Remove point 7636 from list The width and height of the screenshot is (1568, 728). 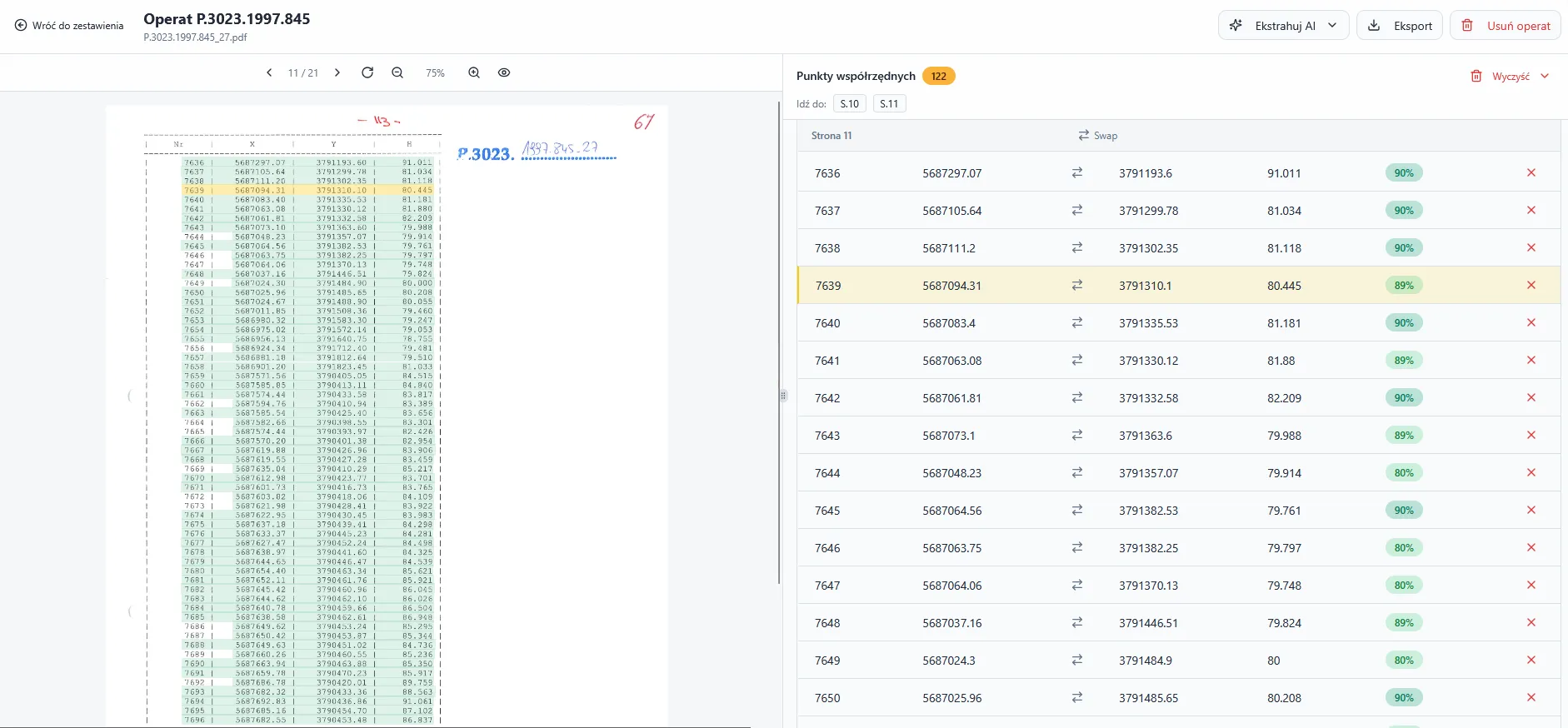pos(1531,172)
